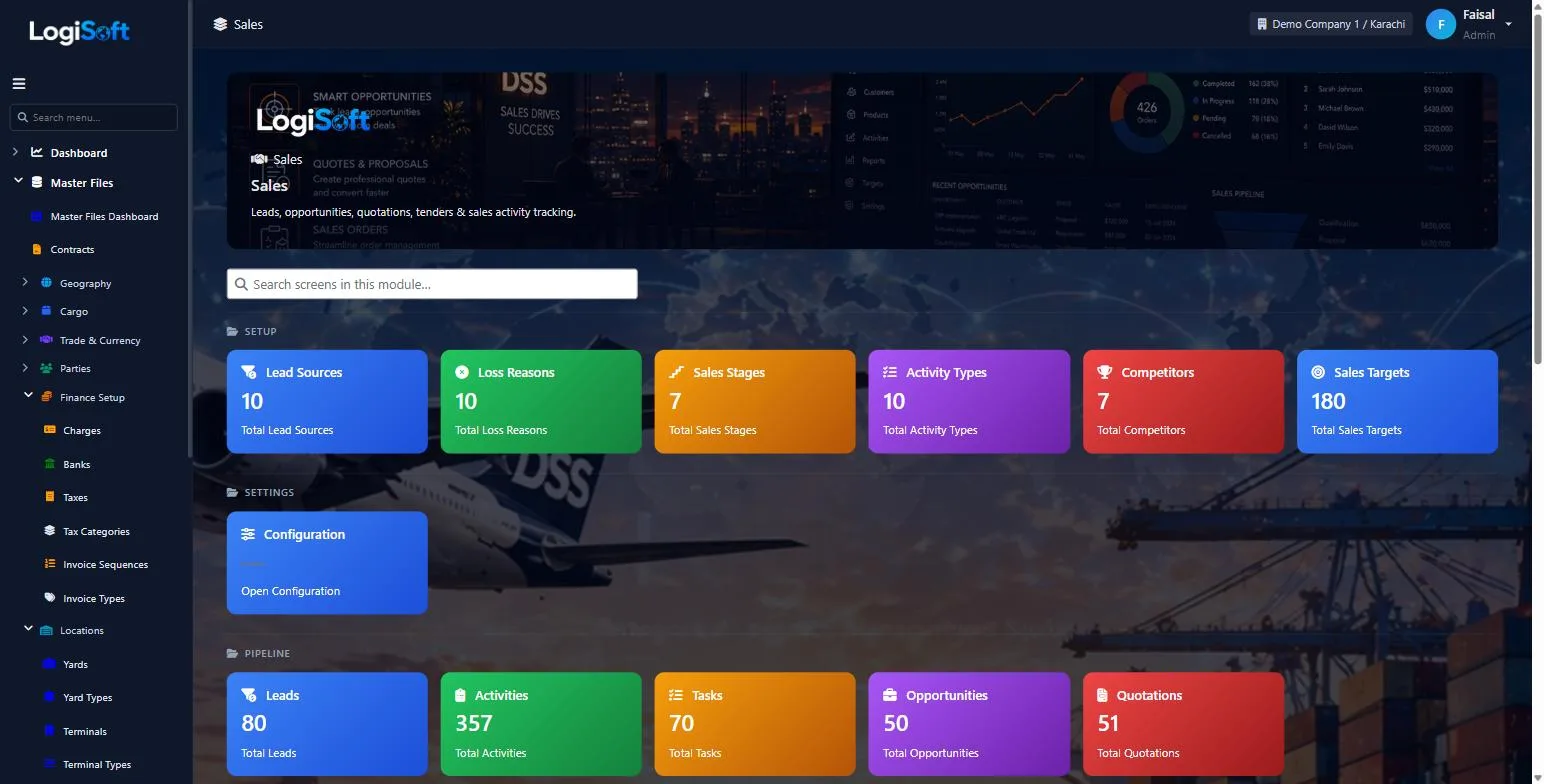The image size is (1544, 784).
Task: Open the Activities card showing 357
Action: pyautogui.click(x=541, y=724)
